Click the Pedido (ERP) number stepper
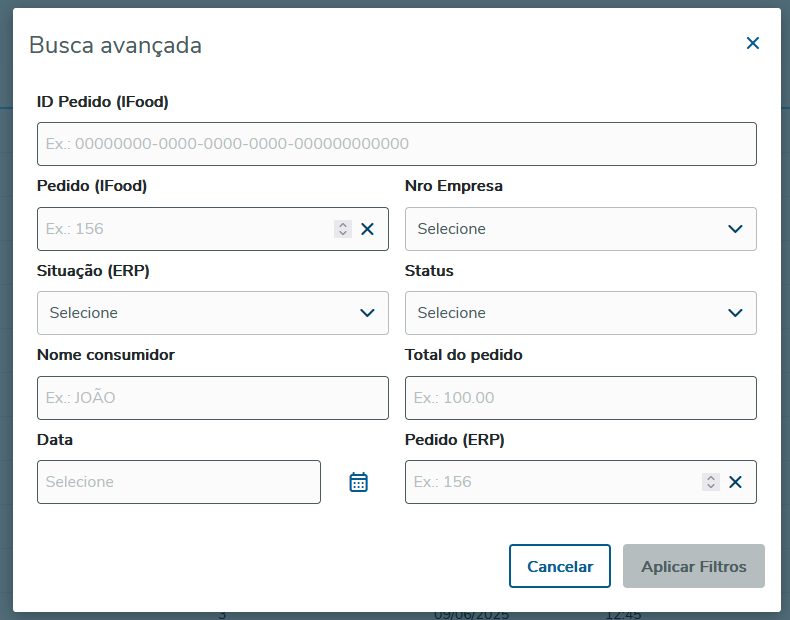The image size is (790, 620). pyautogui.click(x=711, y=482)
